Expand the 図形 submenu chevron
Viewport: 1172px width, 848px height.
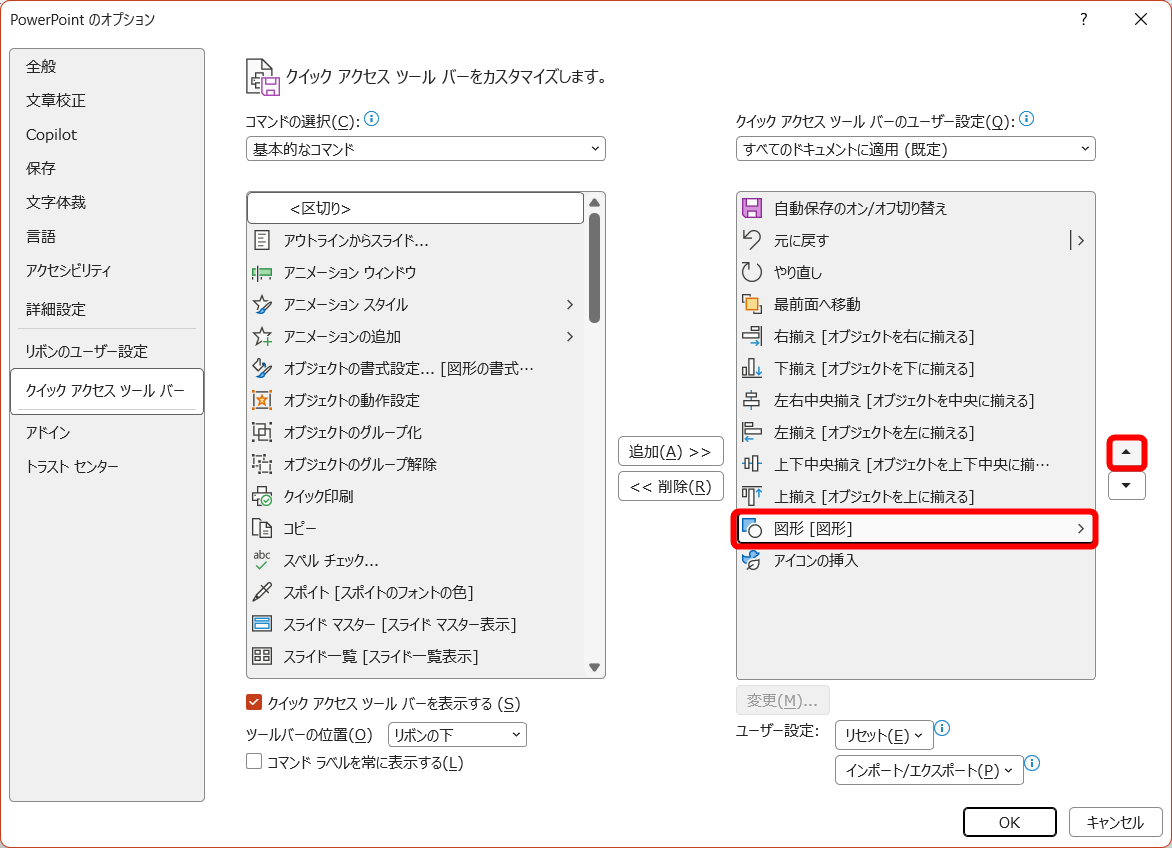tap(1080, 528)
